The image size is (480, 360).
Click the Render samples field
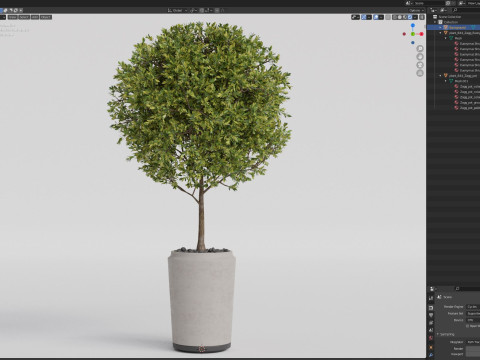[x=473, y=349]
